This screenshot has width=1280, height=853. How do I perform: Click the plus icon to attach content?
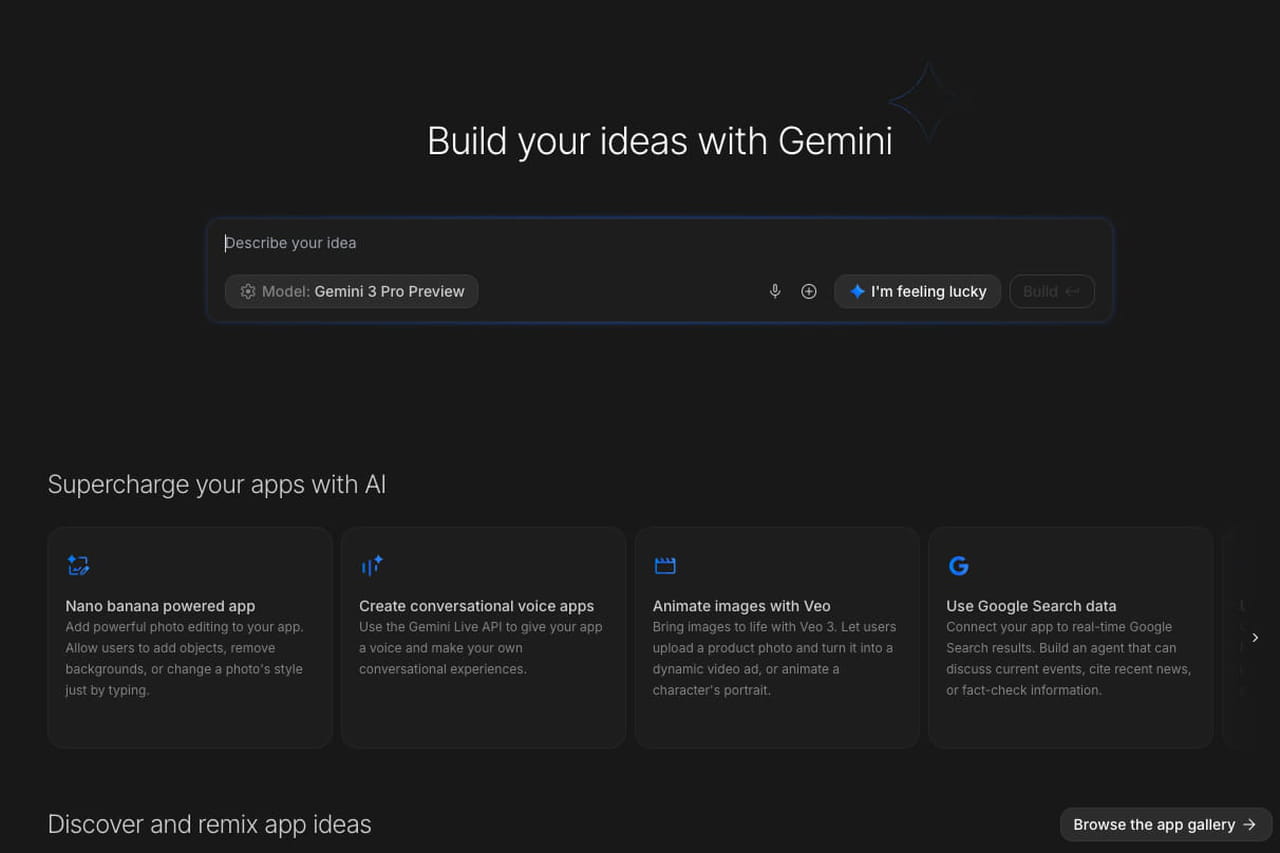[809, 291]
